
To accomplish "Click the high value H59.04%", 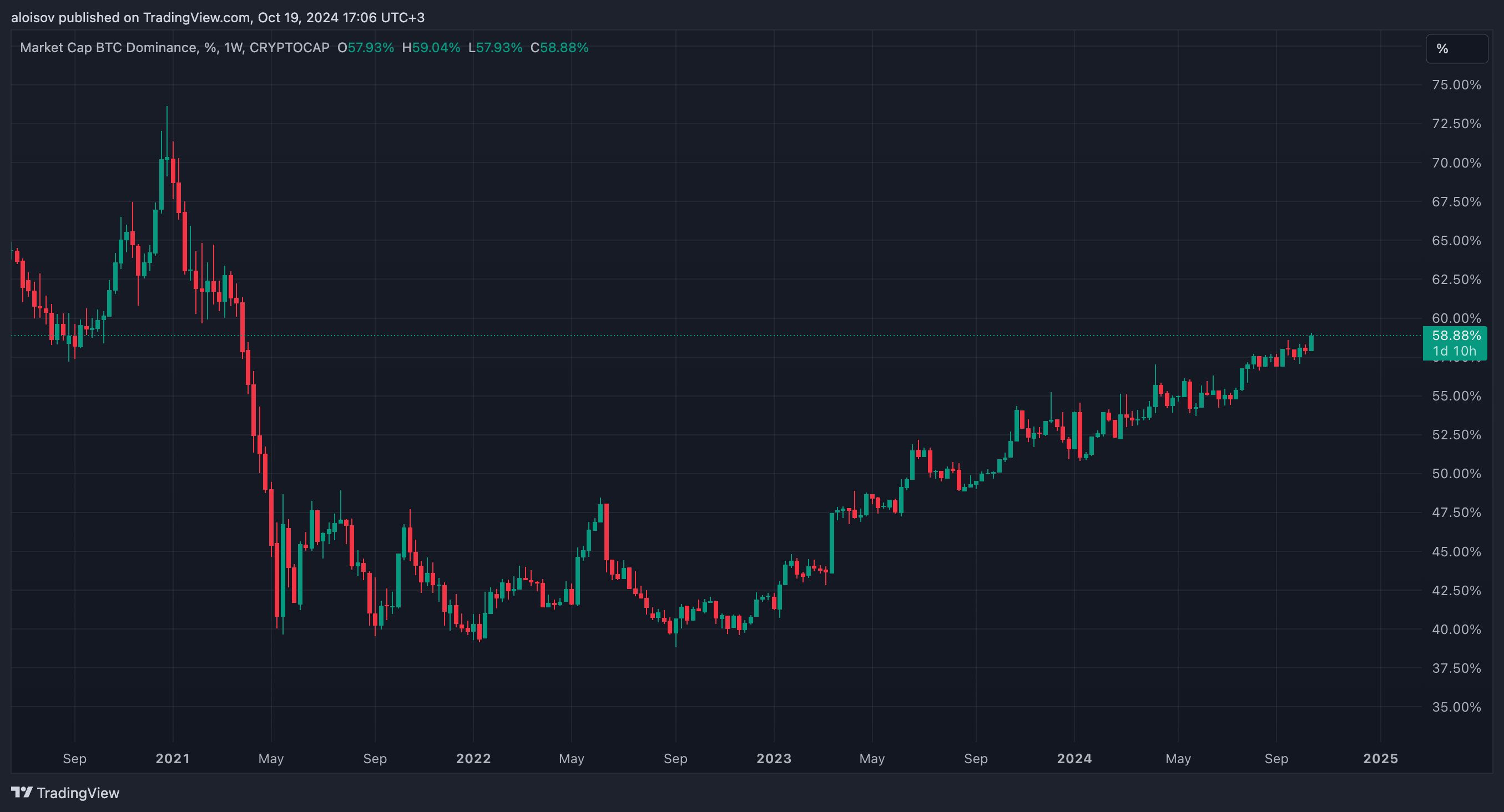I will pos(431,48).
